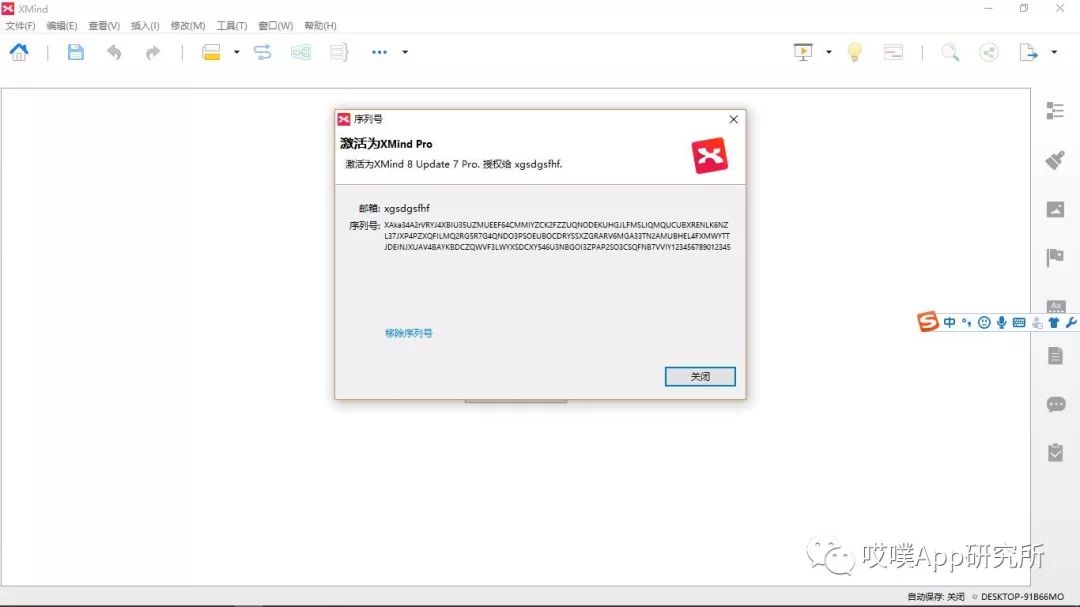
Task: Open the 窗口(W) menu
Action: click(276, 25)
